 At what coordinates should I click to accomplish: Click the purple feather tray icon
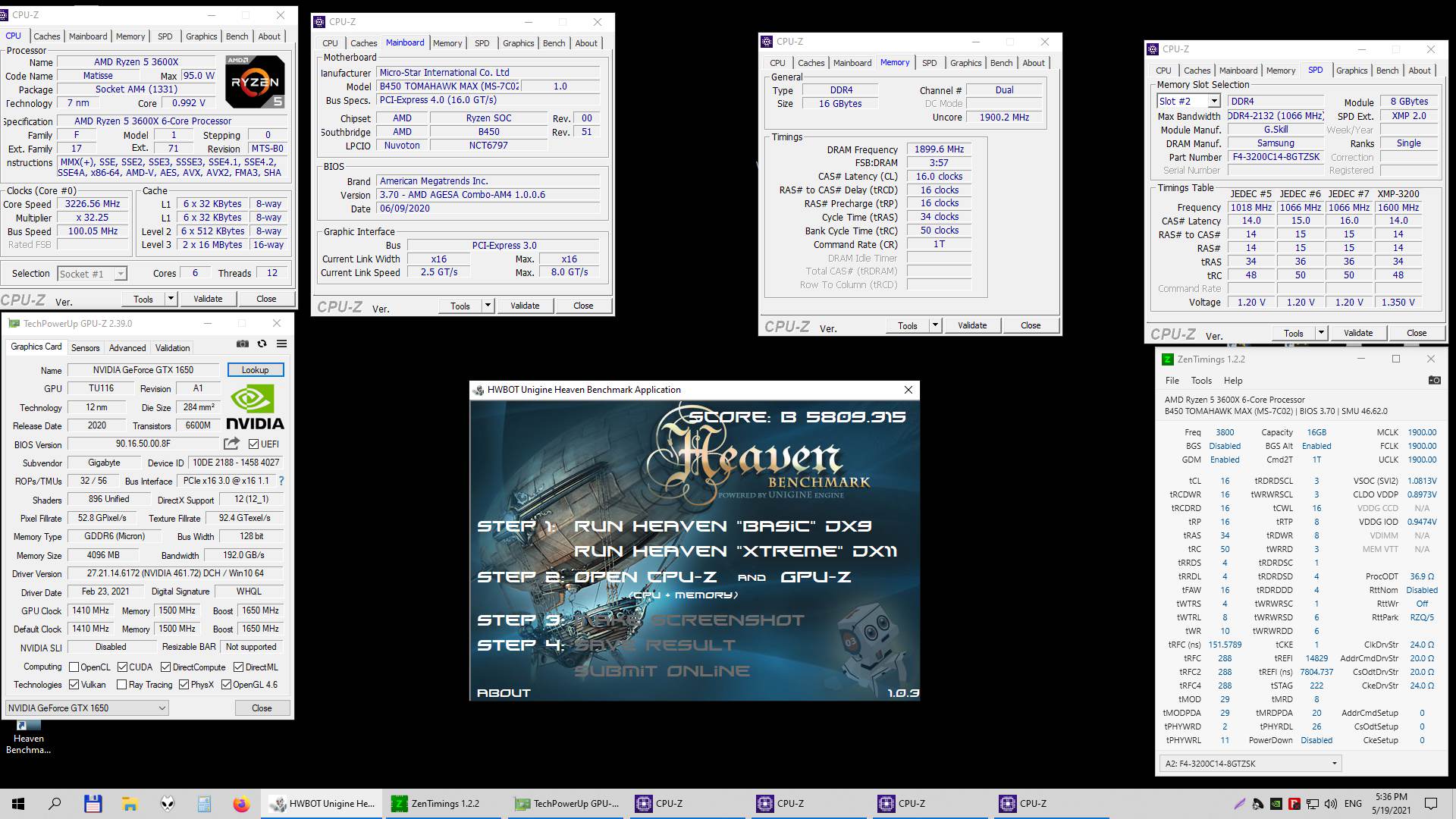1239,804
